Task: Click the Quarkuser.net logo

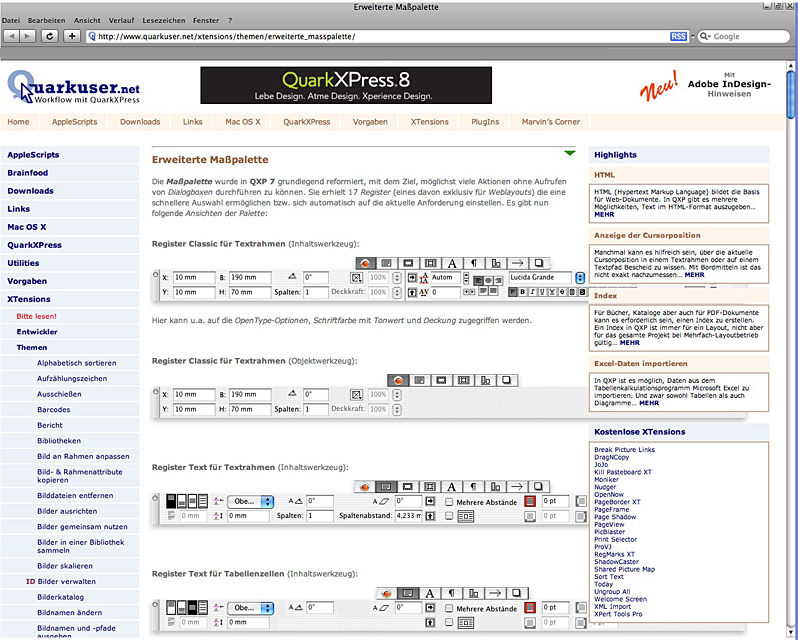Action: (72, 88)
